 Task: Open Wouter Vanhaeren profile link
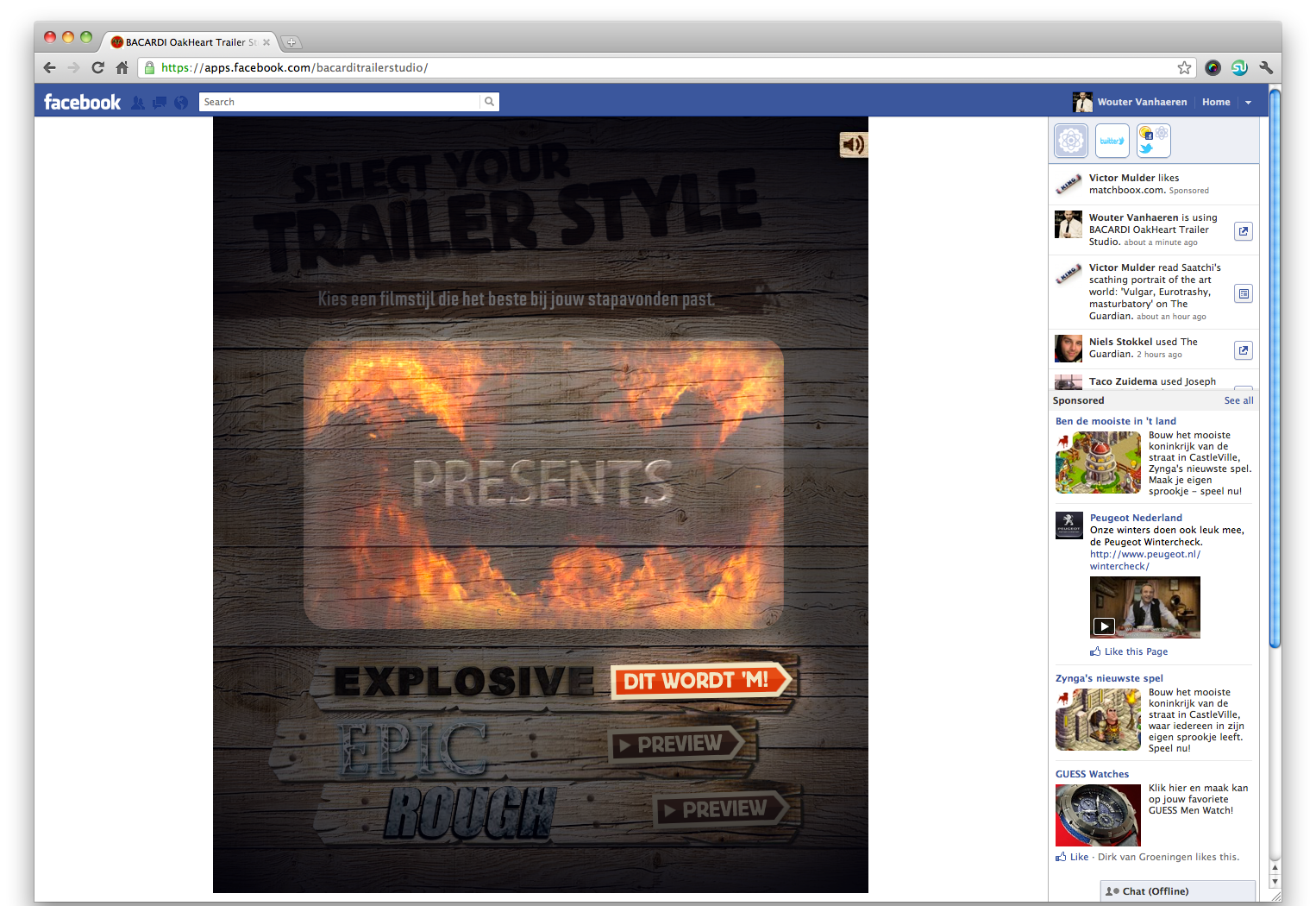1142,102
